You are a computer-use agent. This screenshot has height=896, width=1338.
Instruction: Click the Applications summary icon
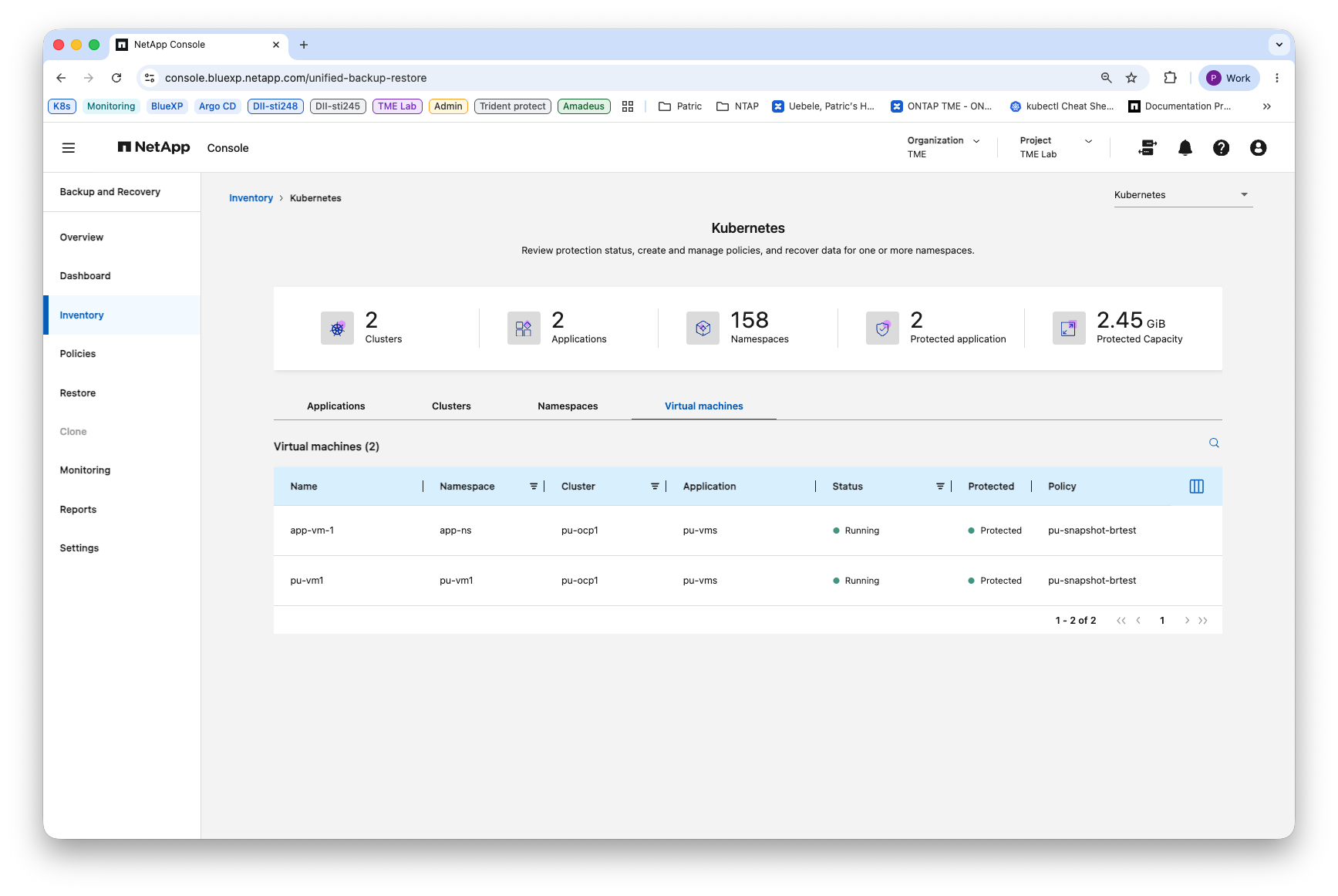524,328
